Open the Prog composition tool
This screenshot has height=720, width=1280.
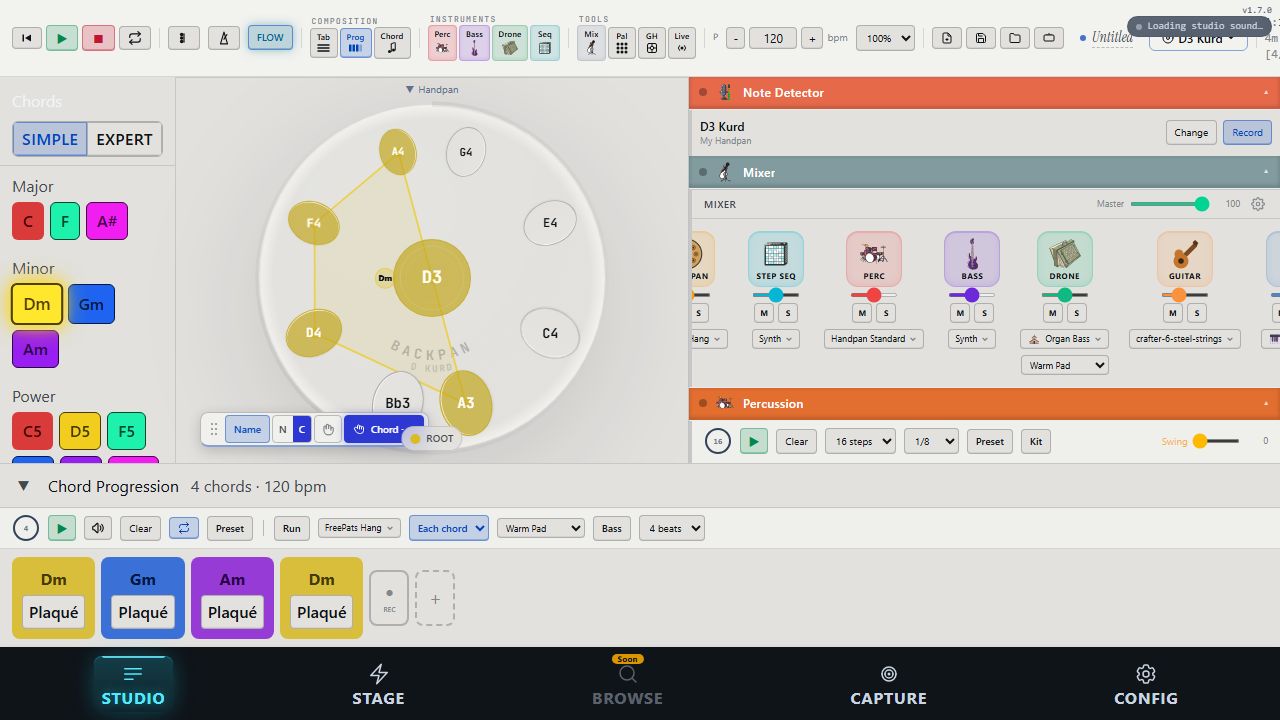pos(355,43)
